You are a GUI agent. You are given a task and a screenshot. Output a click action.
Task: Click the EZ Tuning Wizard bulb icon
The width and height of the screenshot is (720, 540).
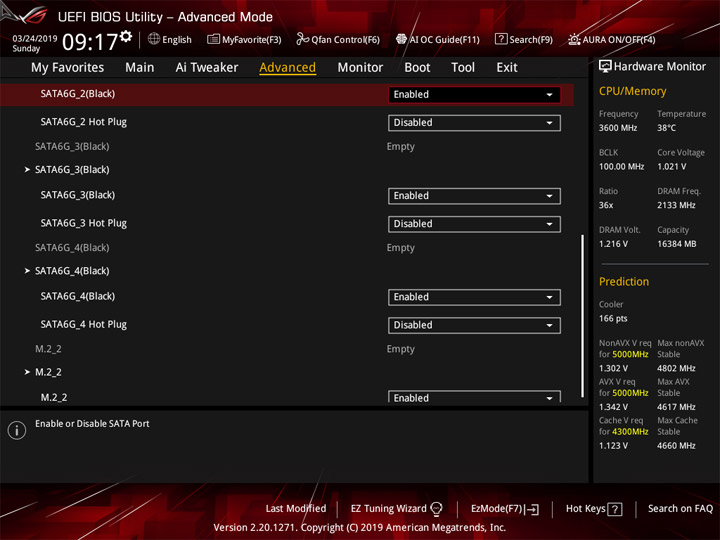[436, 508]
